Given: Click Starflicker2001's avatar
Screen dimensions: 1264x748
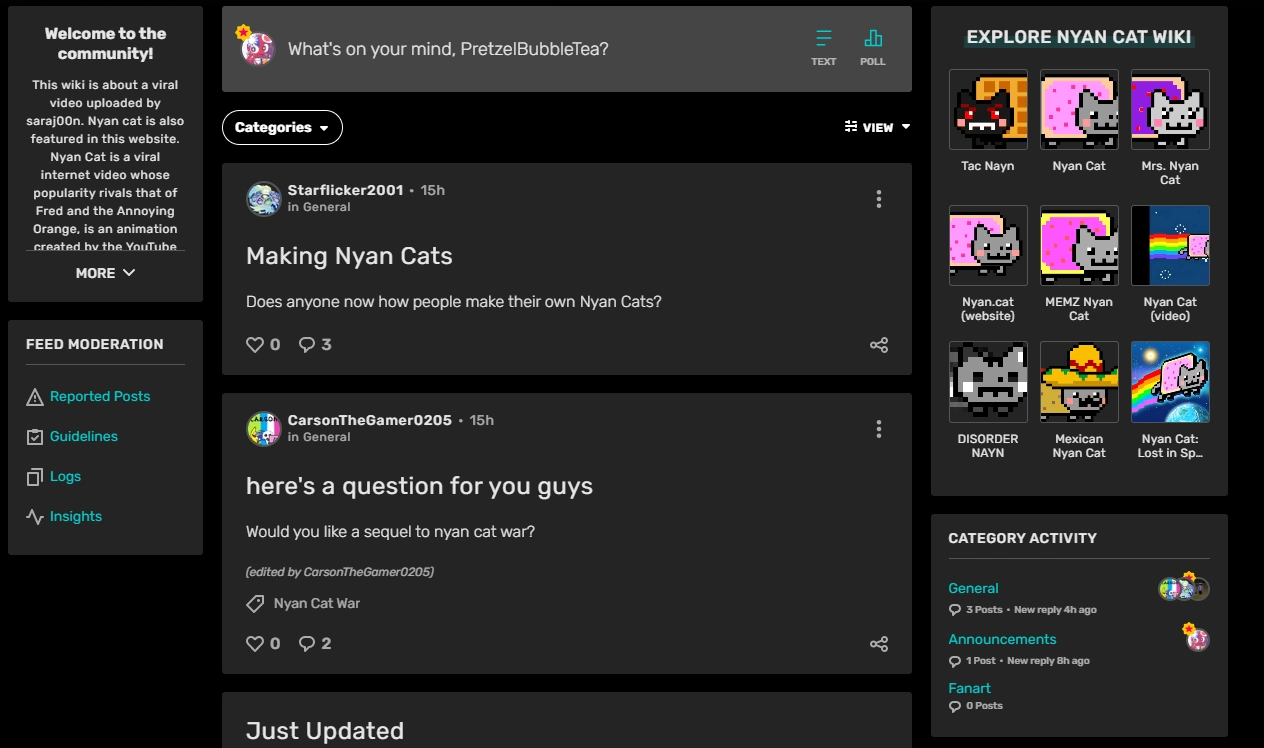Looking at the screenshot, I should 264,198.
